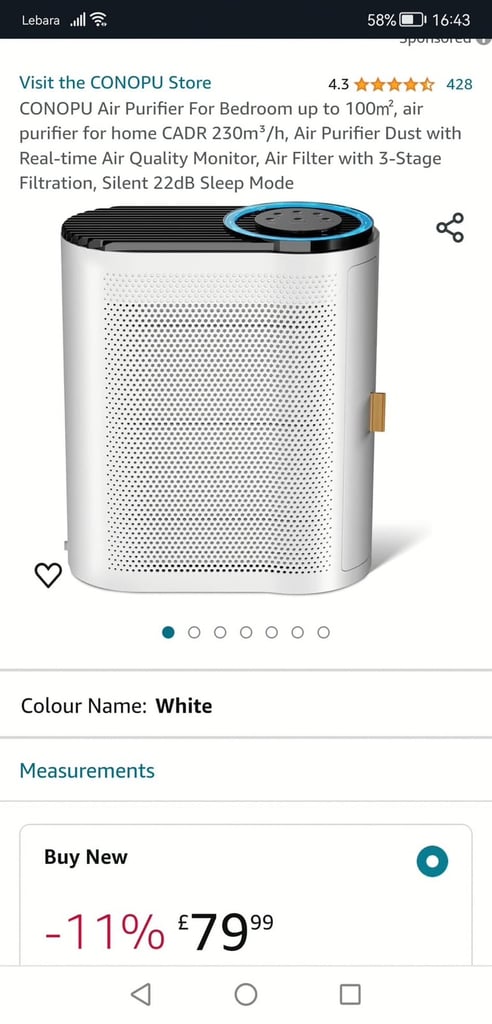This screenshot has height=1024, width=492.
Task: Visit the CONOPU Store link
Action: click(115, 83)
